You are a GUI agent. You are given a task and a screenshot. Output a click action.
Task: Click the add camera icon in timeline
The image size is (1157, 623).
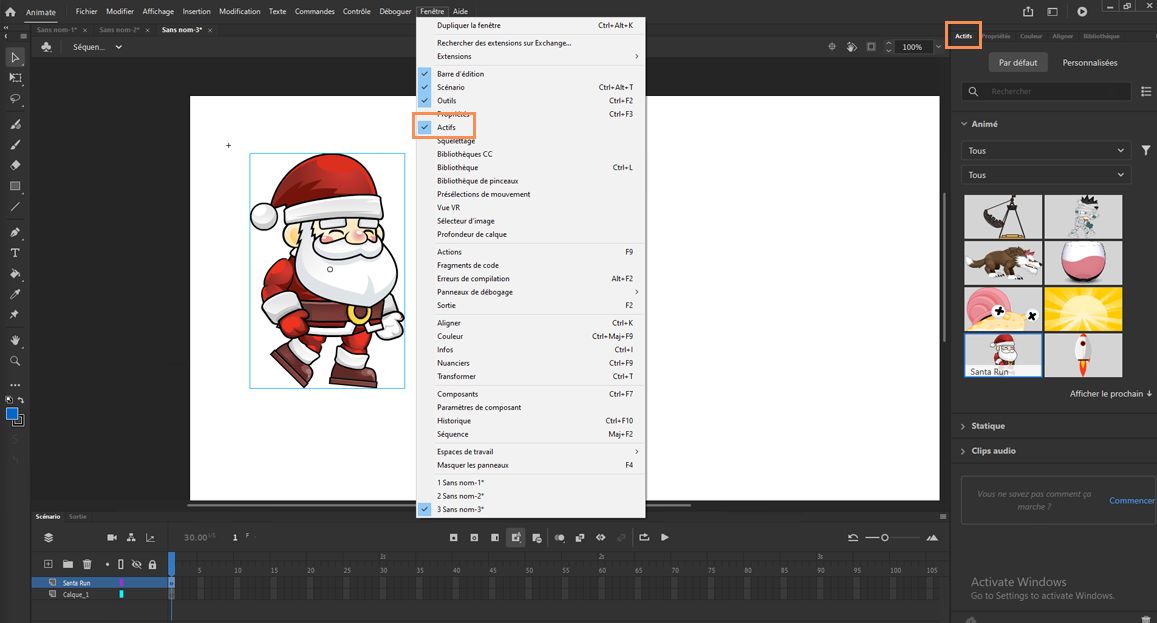pyautogui.click(x=111, y=537)
